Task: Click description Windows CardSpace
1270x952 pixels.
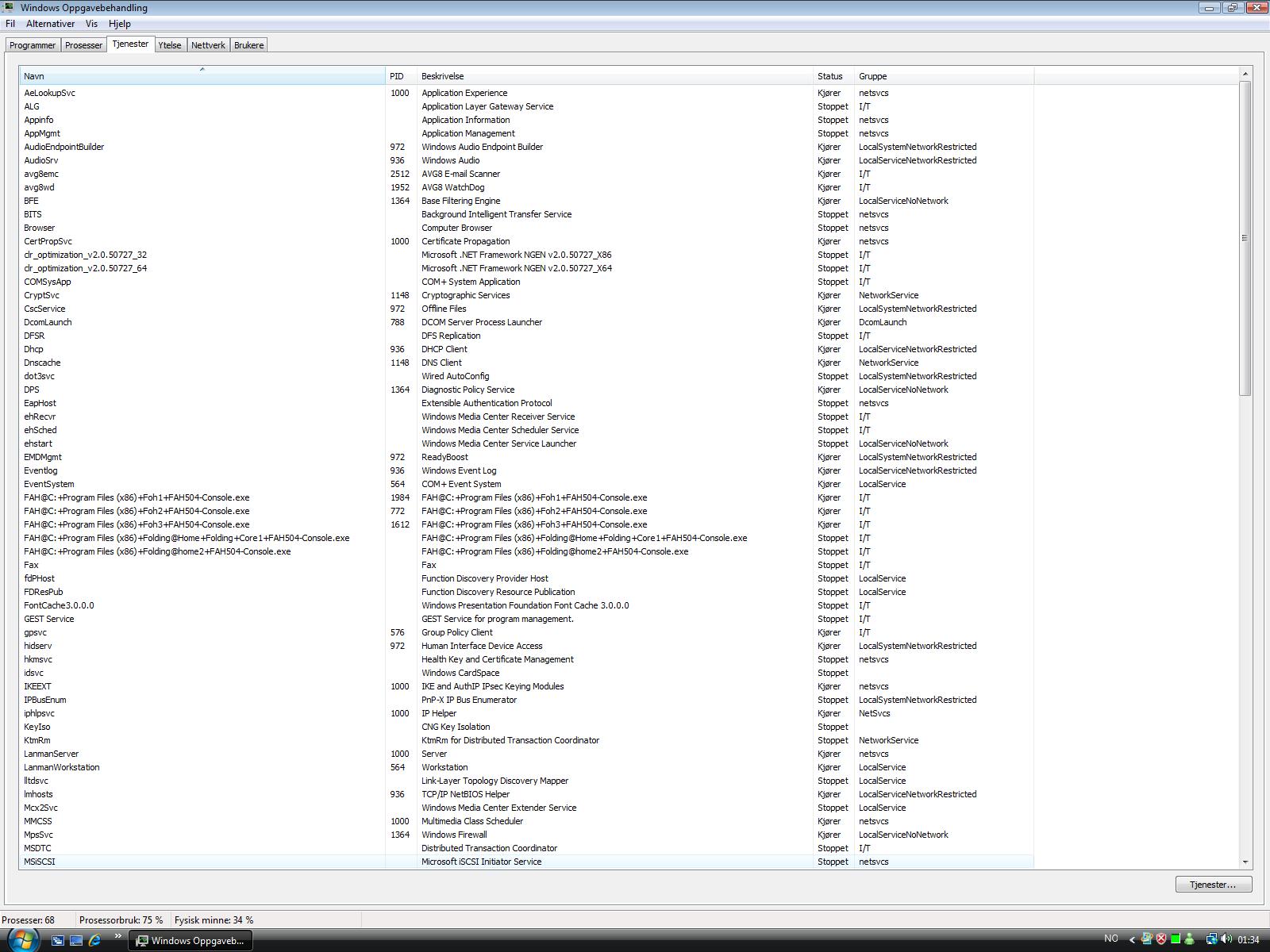Action: point(460,673)
